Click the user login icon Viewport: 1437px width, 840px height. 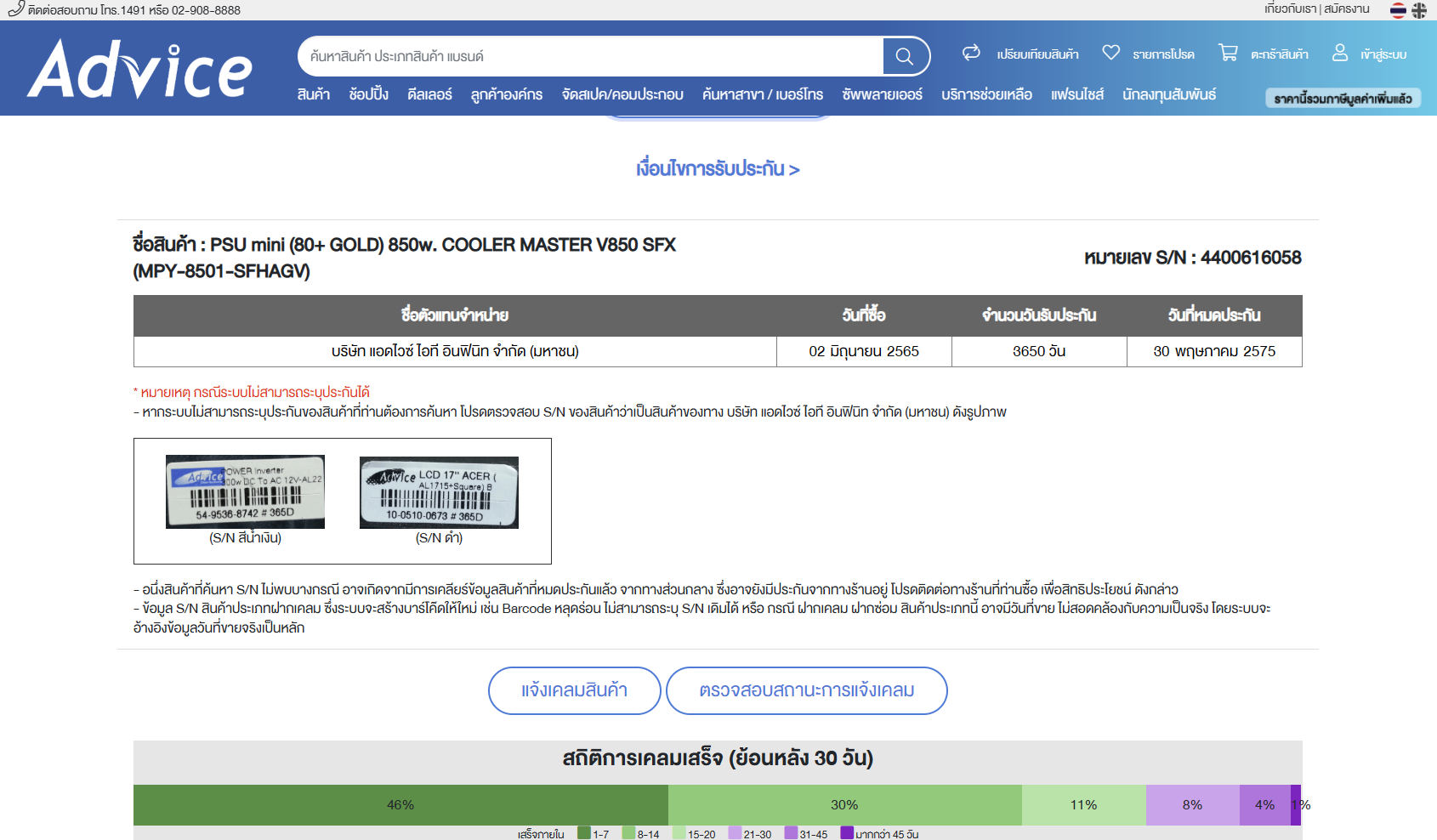[1340, 53]
